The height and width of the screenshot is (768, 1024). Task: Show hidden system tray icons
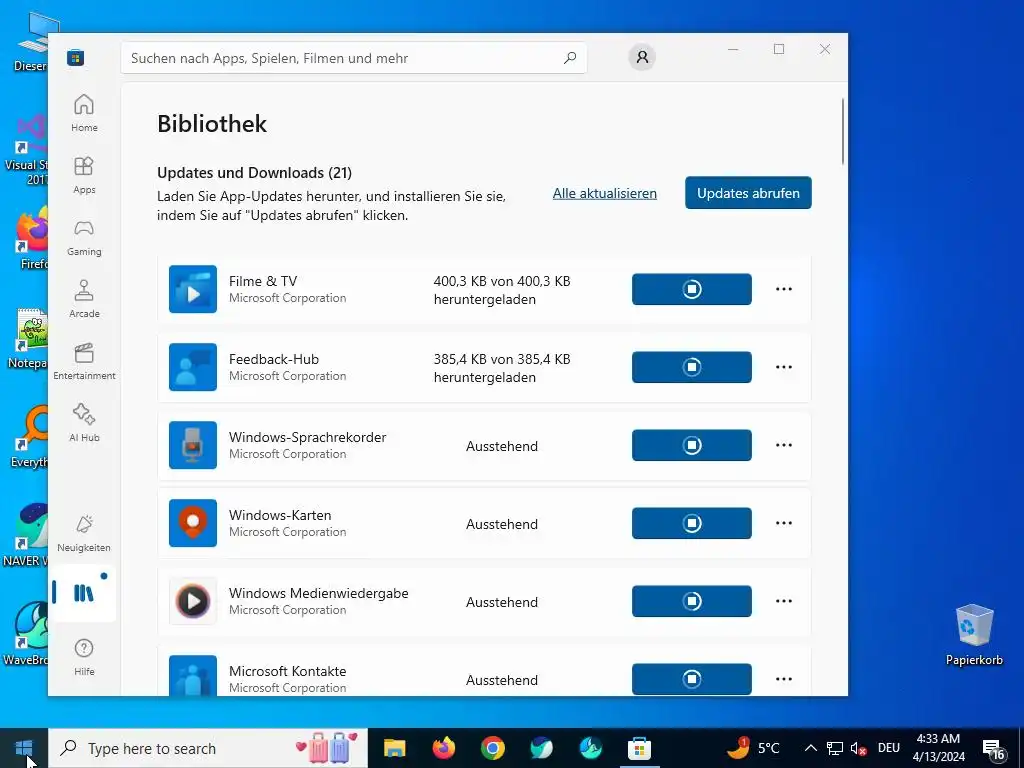810,748
